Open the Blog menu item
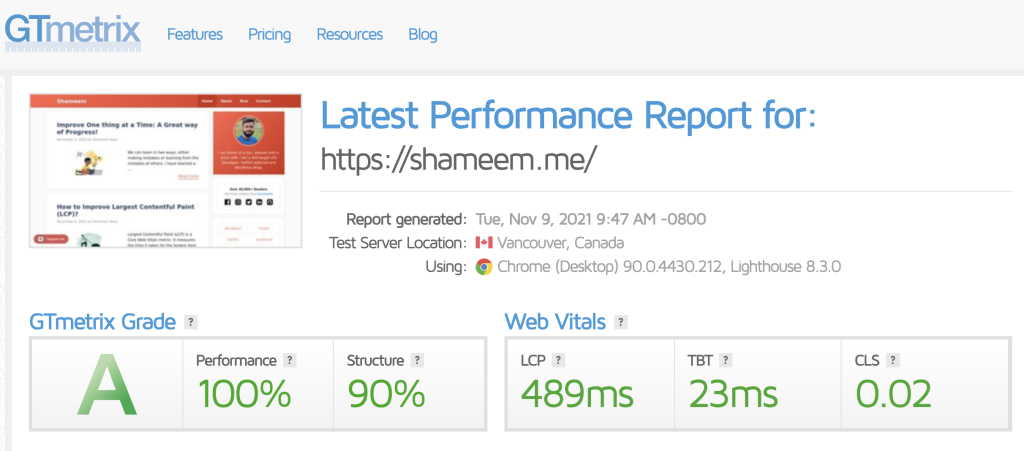The image size is (1024, 451). tap(423, 34)
